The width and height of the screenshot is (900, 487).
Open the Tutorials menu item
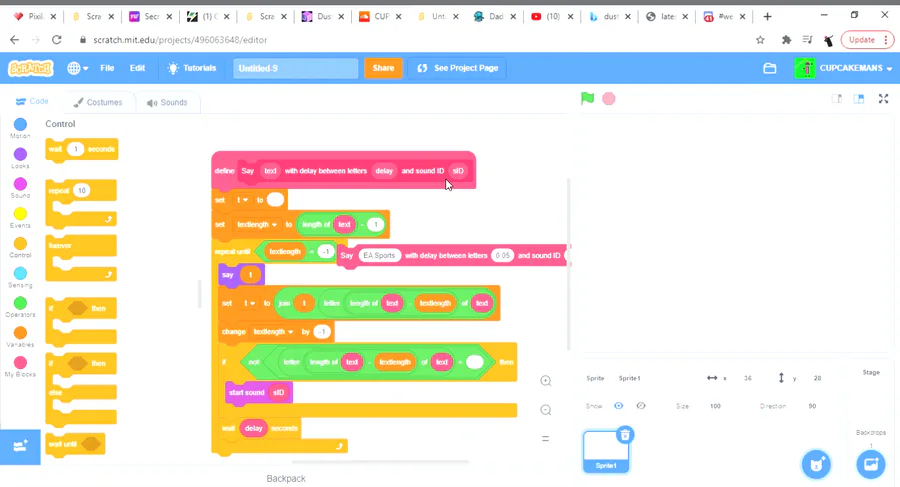[x=192, y=68]
